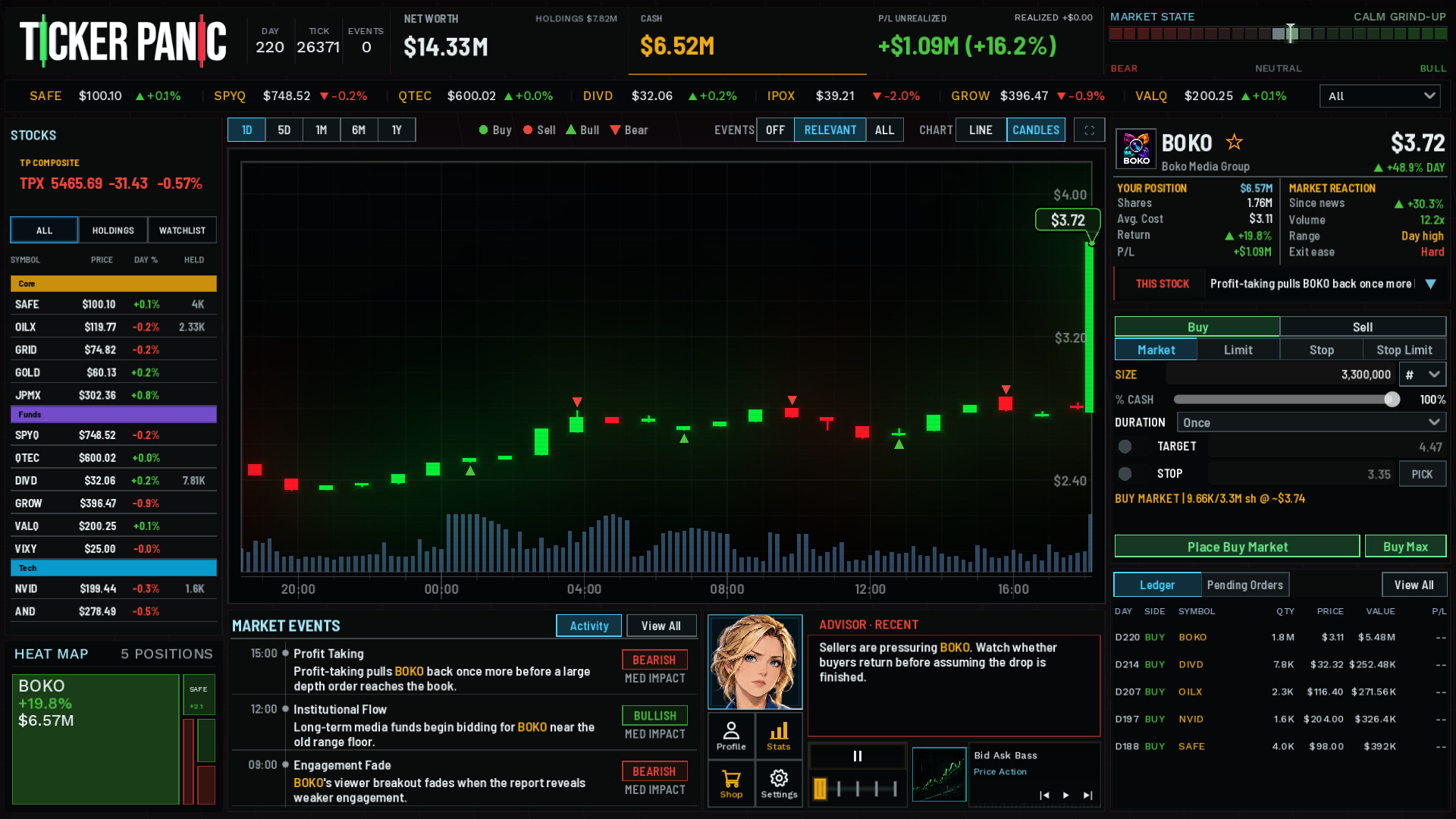Turn events OFF on the chart
The height and width of the screenshot is (819, 1456).
coord(775,130)
